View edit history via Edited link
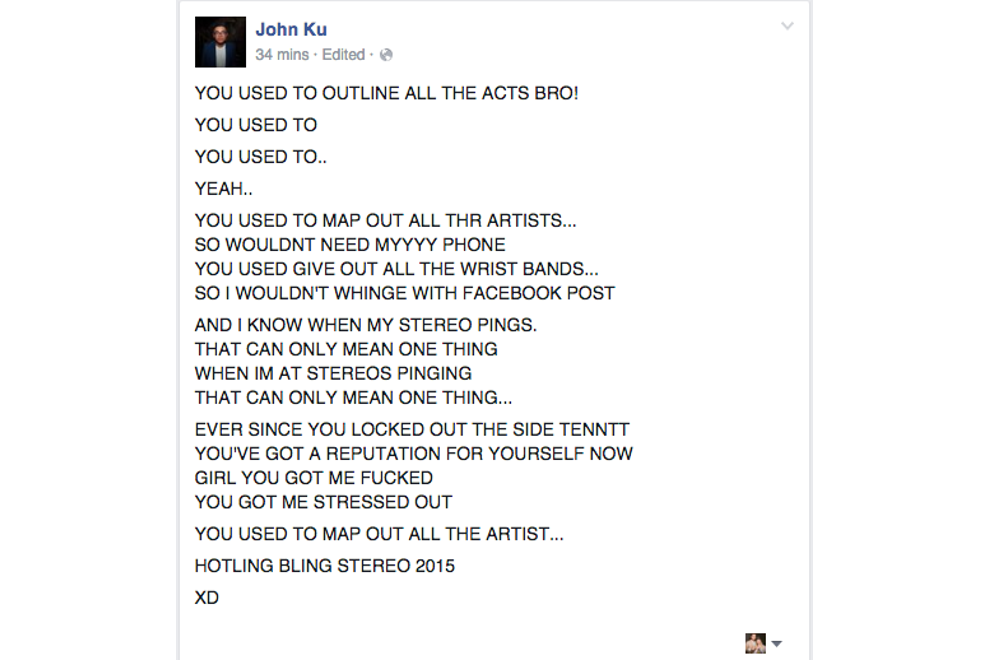Screen dimensions: 990x660 coord(343,55)
